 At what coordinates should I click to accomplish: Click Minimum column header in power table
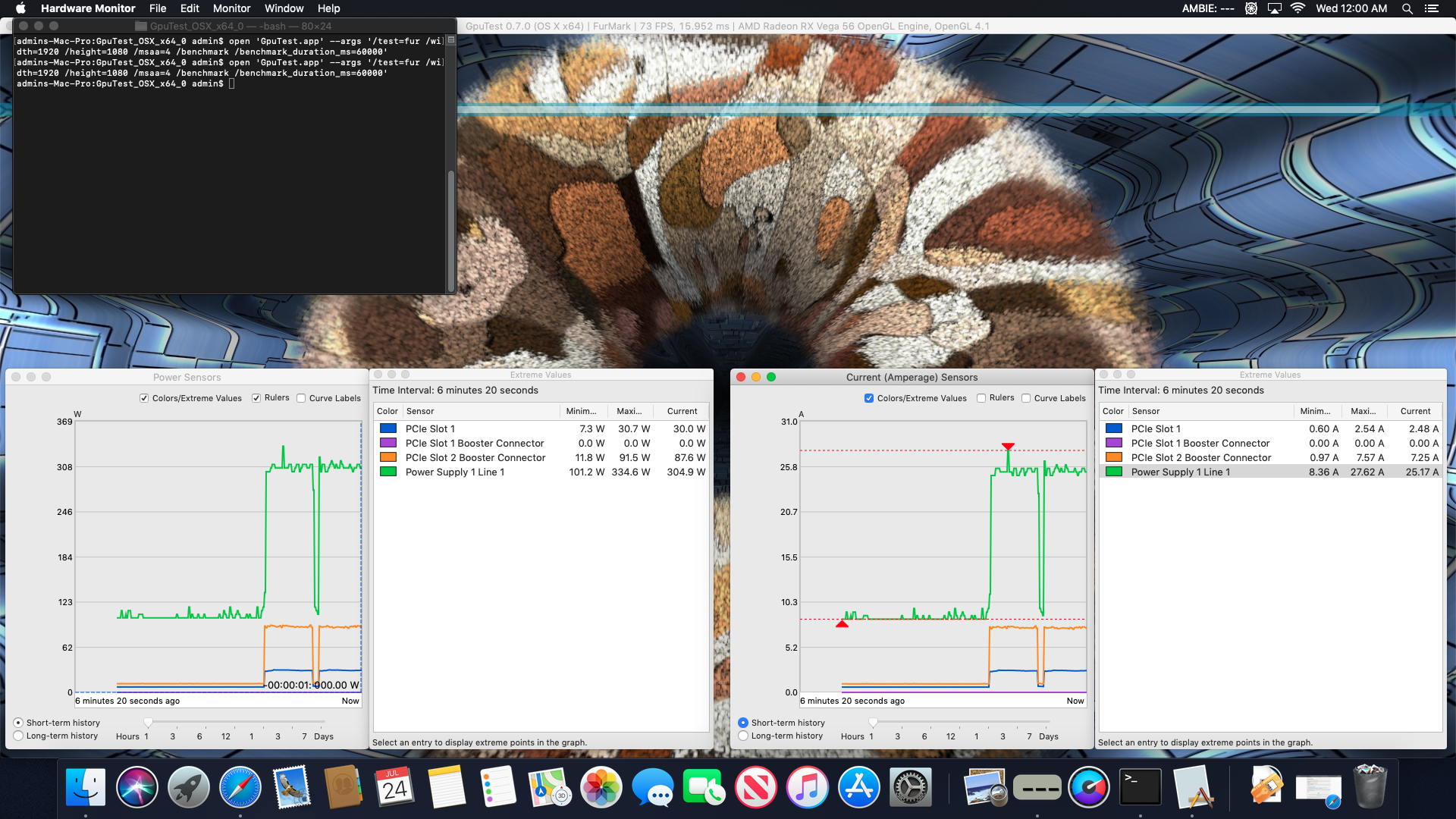(582, 411)
